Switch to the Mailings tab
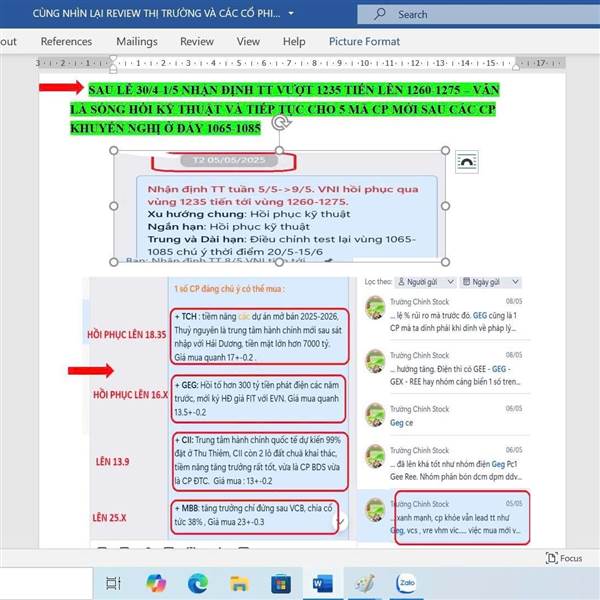This screenshot has width=600, height=600. click(137, 41)
